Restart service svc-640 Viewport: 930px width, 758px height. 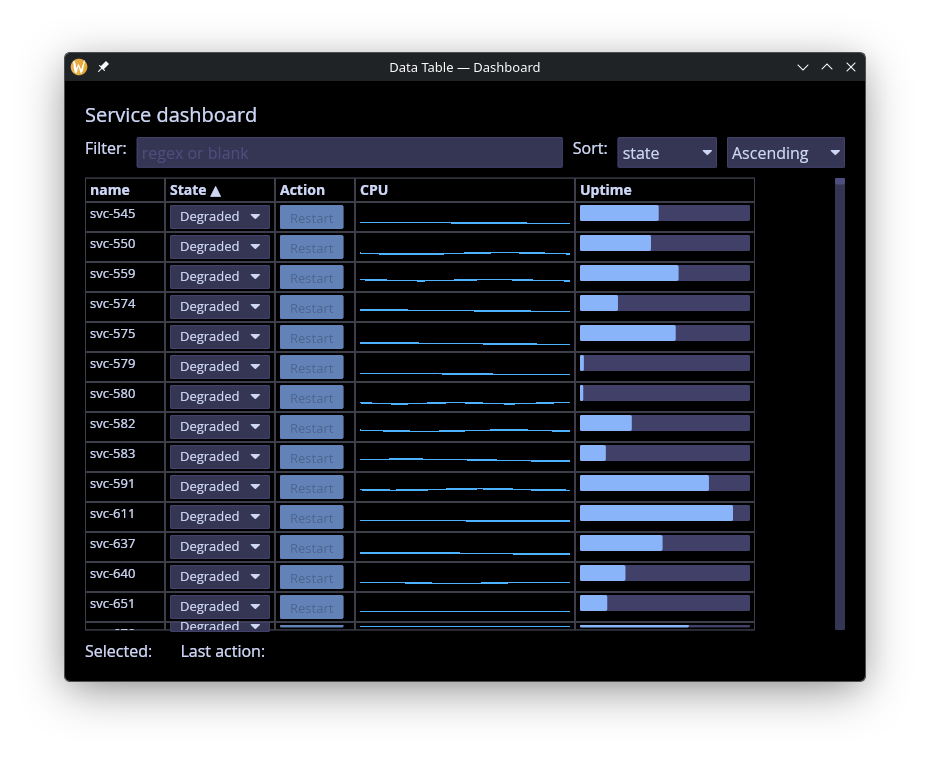tap(312, 577)
